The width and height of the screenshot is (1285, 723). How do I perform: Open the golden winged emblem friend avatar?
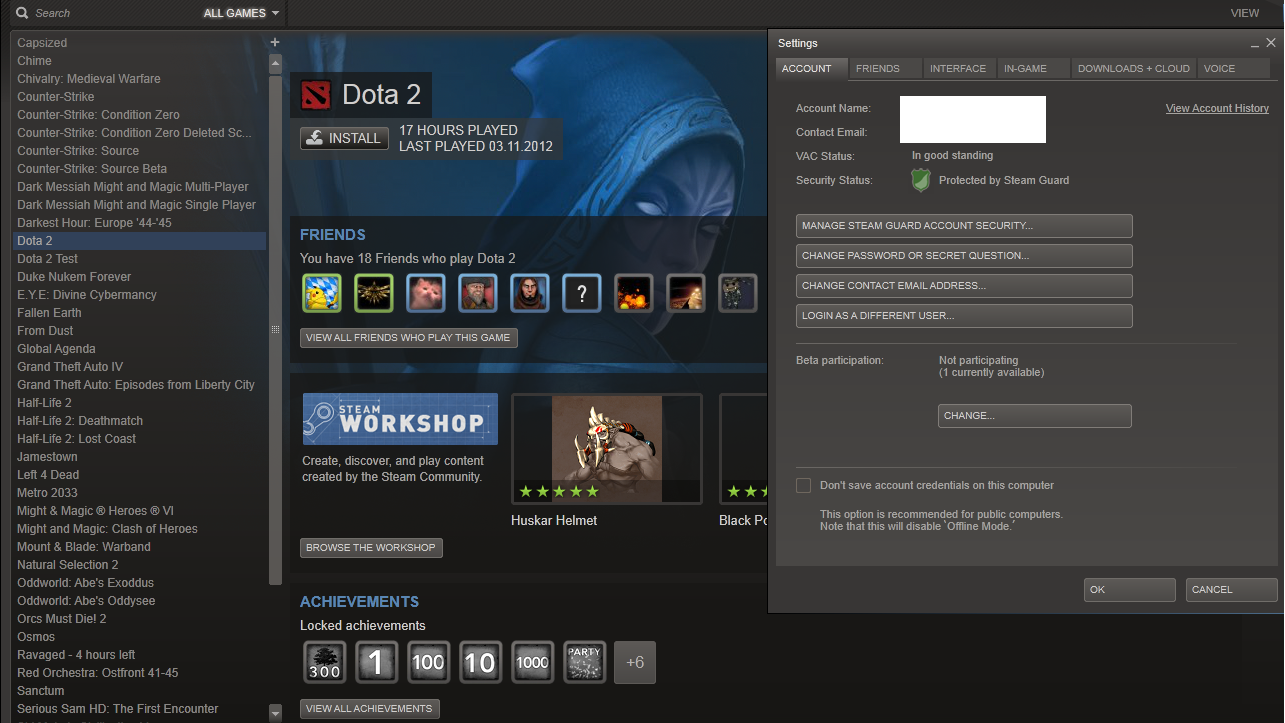point(373,294)
